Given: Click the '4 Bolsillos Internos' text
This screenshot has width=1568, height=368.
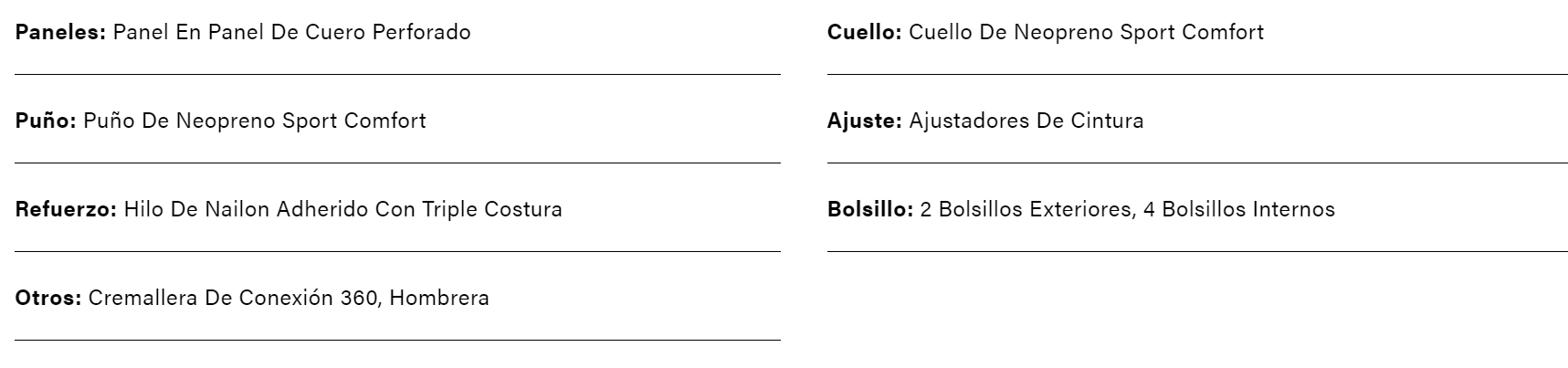Looking at the screenshot, I should click(1239, 209).
